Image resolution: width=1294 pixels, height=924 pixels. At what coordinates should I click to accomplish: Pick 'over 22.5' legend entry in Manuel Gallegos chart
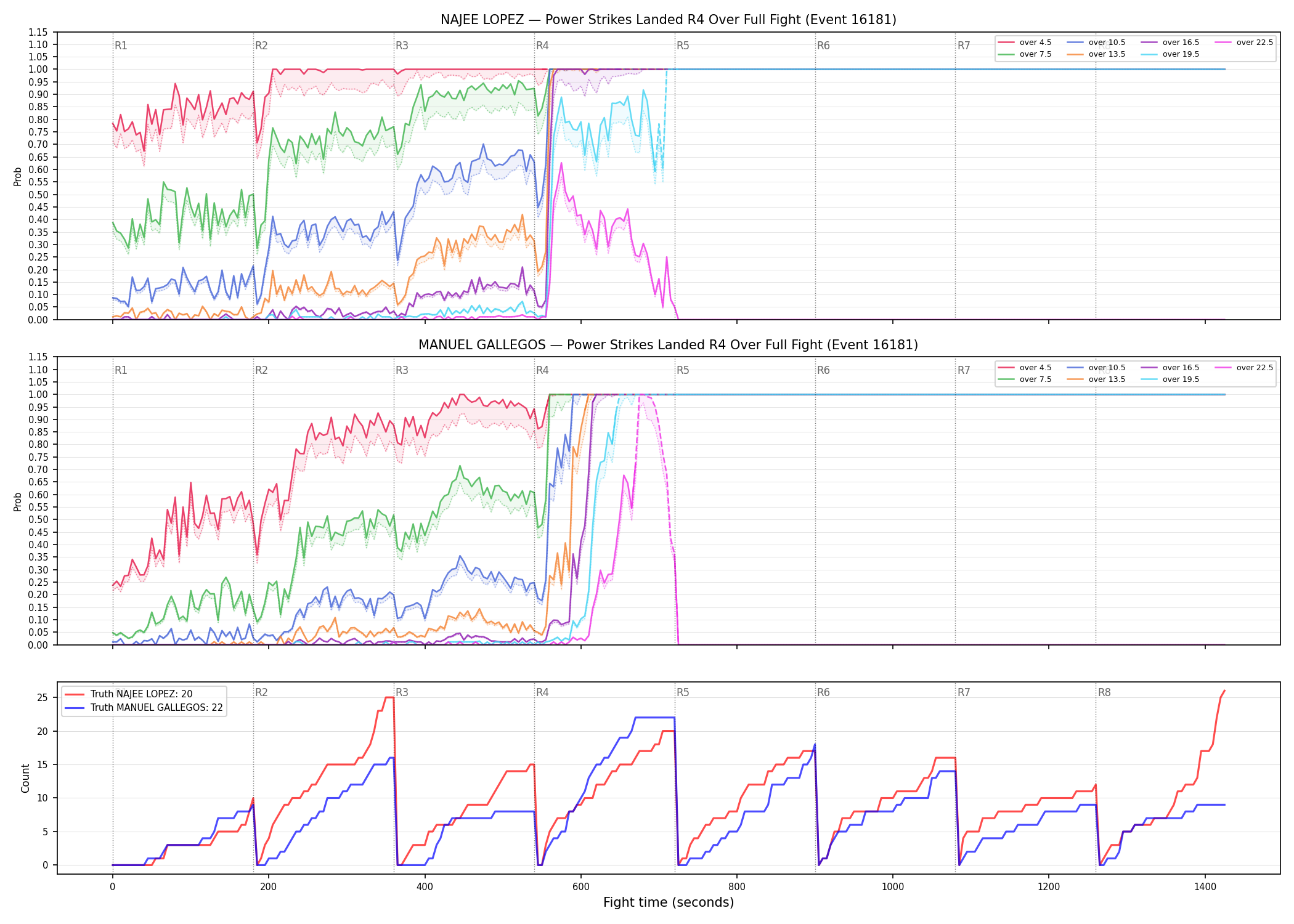(1244, 368)
